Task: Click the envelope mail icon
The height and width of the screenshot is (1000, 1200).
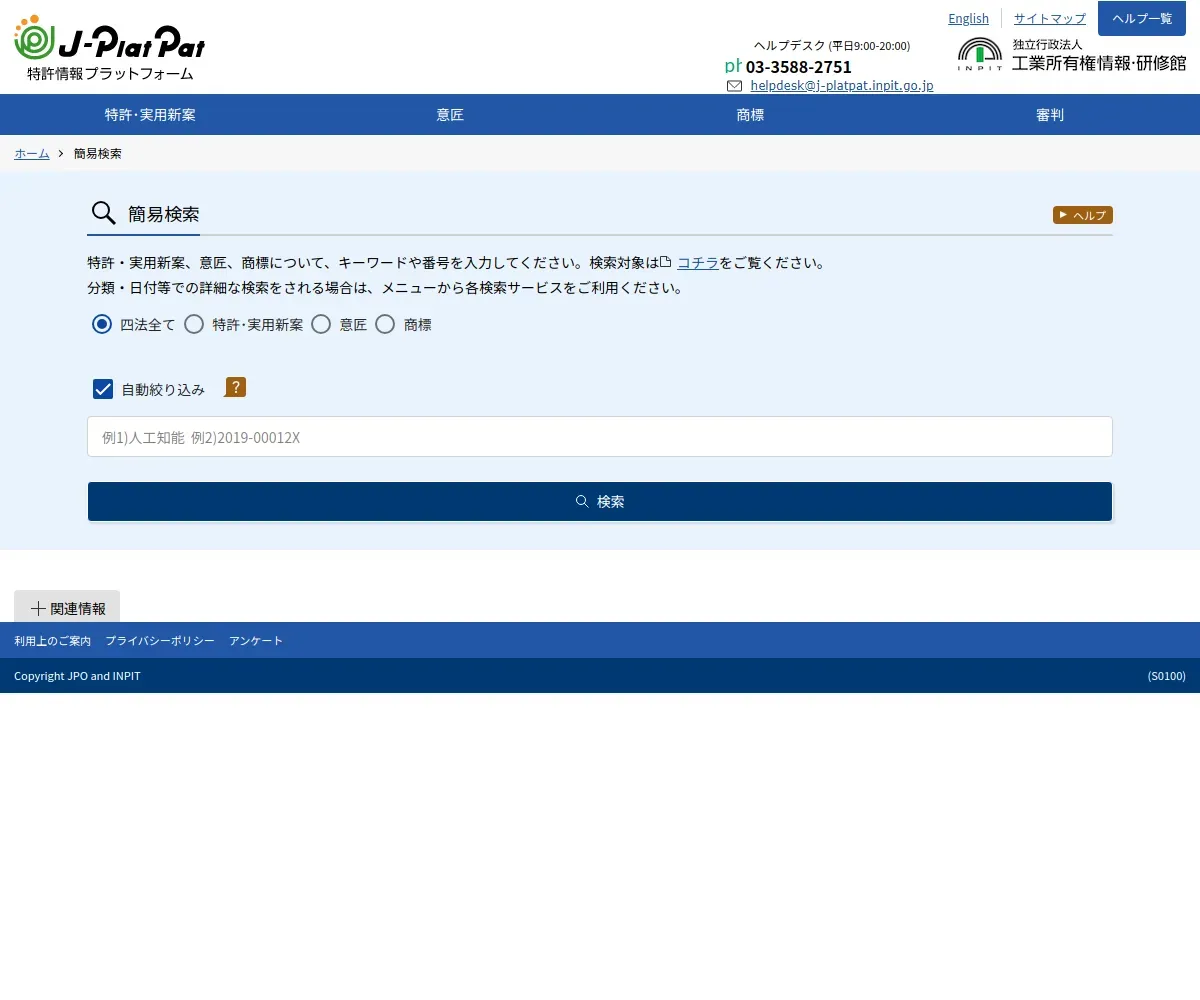Action: 735,86
